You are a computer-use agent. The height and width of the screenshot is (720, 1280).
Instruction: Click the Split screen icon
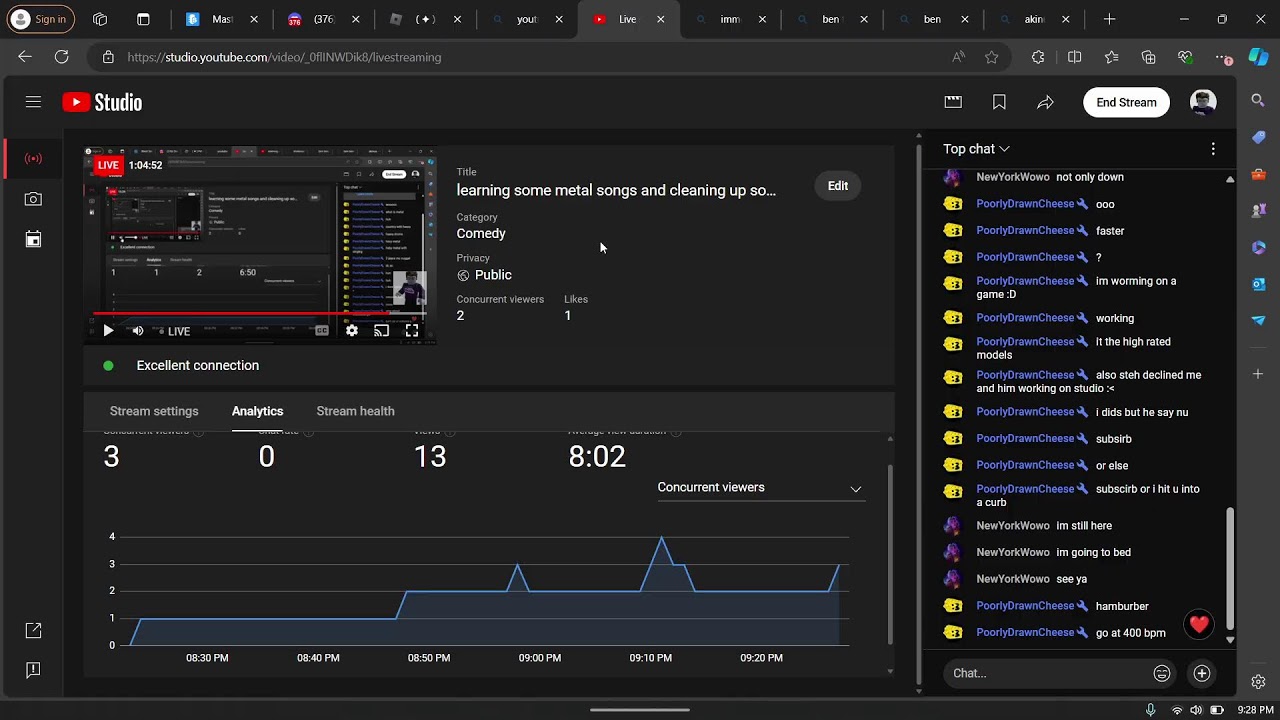(x=1075, y=57)
